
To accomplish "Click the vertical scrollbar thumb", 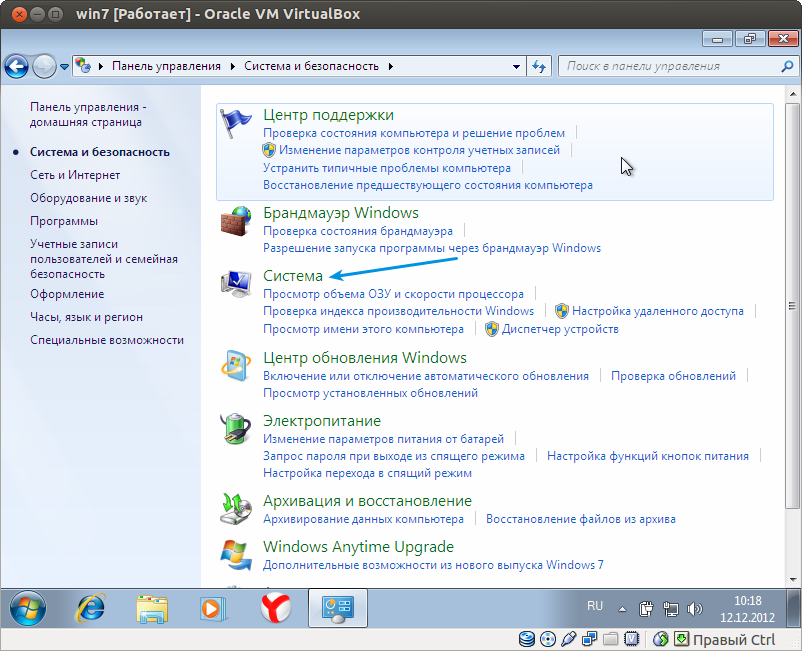I will click(x=792, y=306).
